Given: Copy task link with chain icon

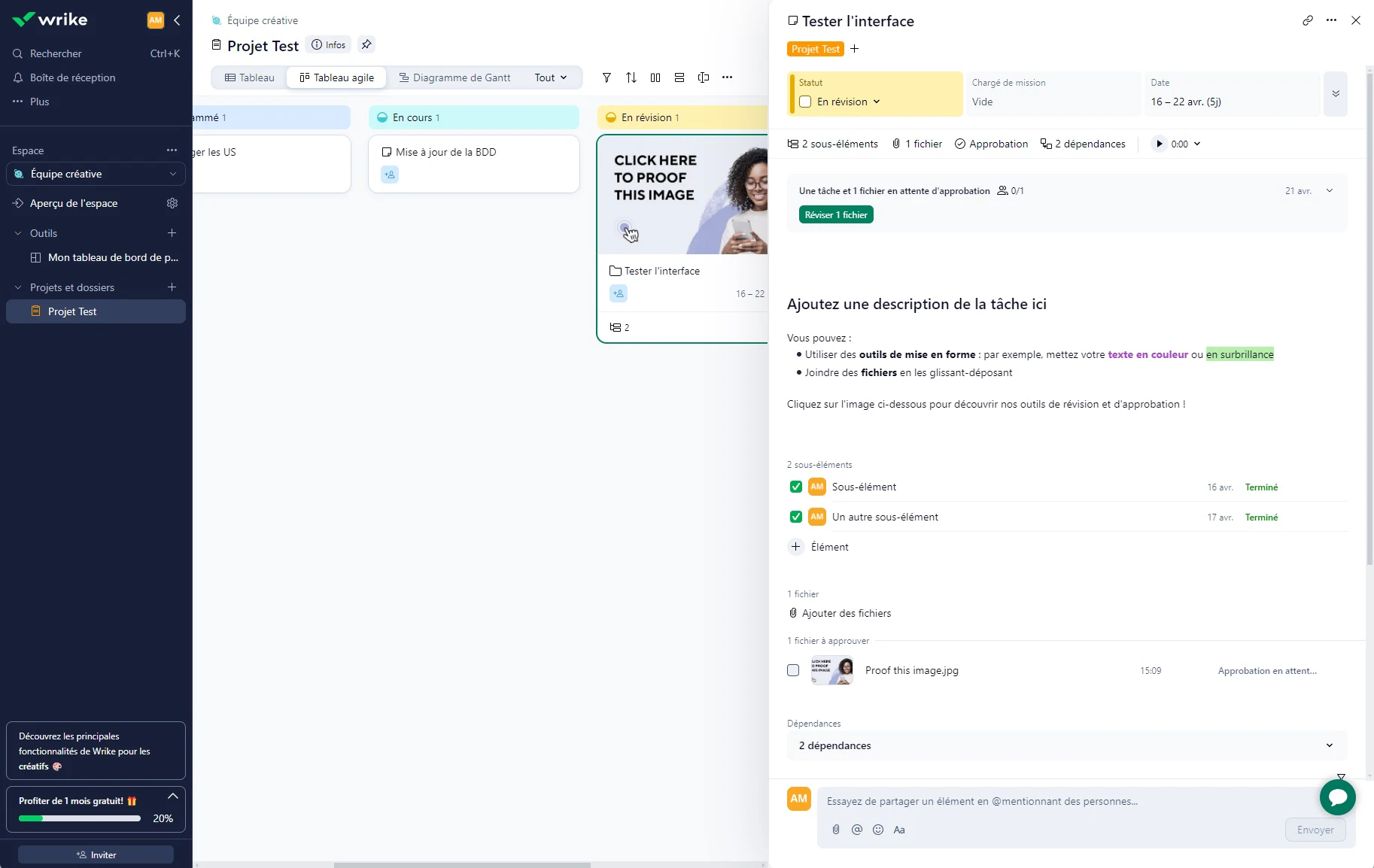Looking at the screenshot, I should (x=1308, y=20).
